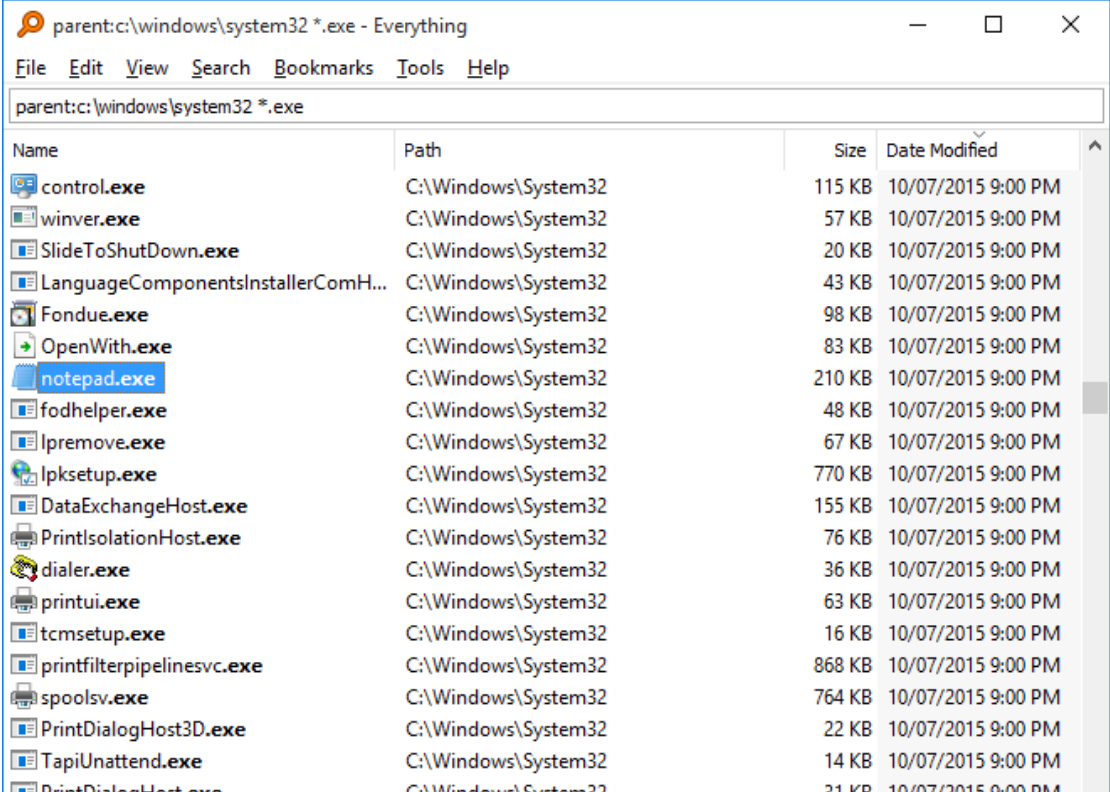Open the View menu

click(145, 67)
